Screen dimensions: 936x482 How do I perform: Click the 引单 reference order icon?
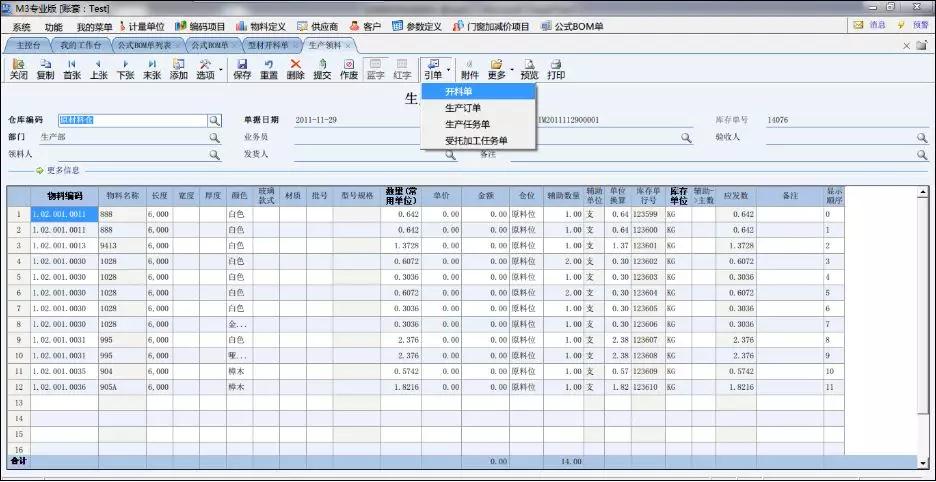tap(433, 70)
